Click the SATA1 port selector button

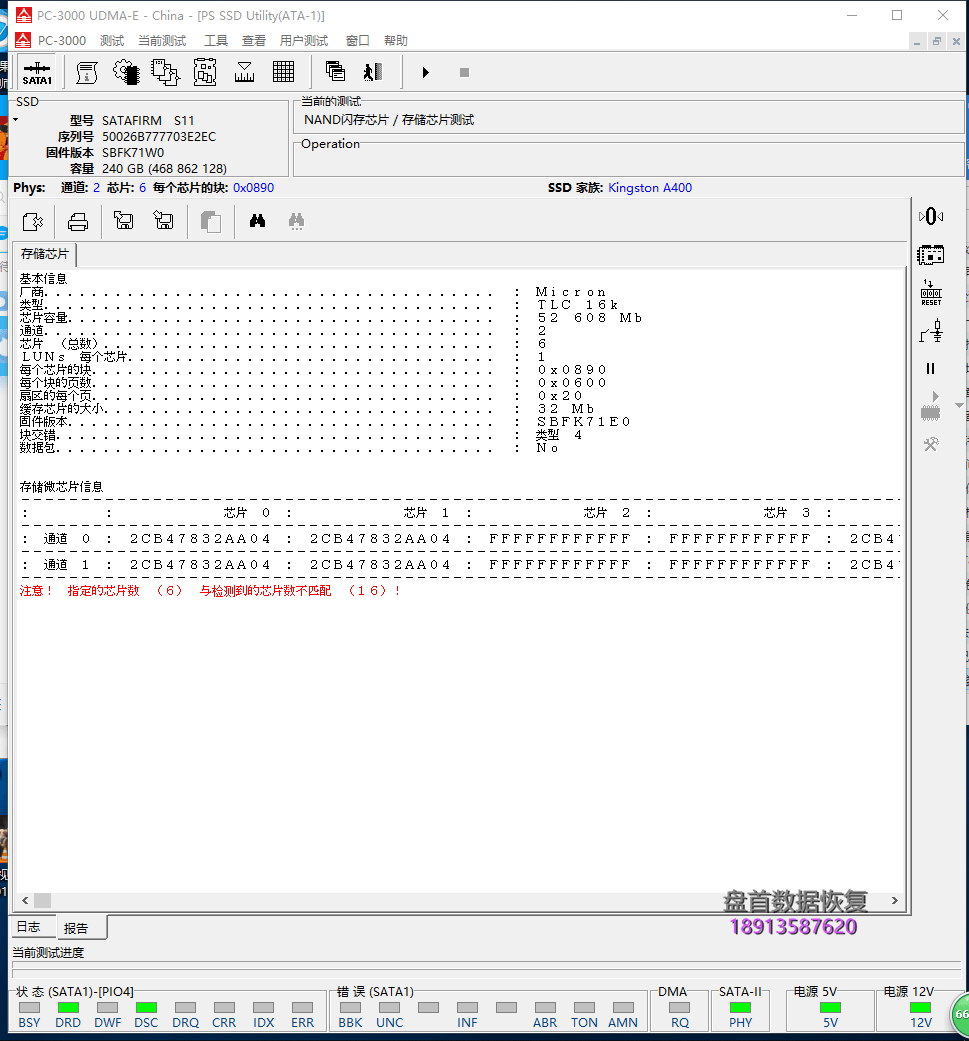tap(37, 72)
